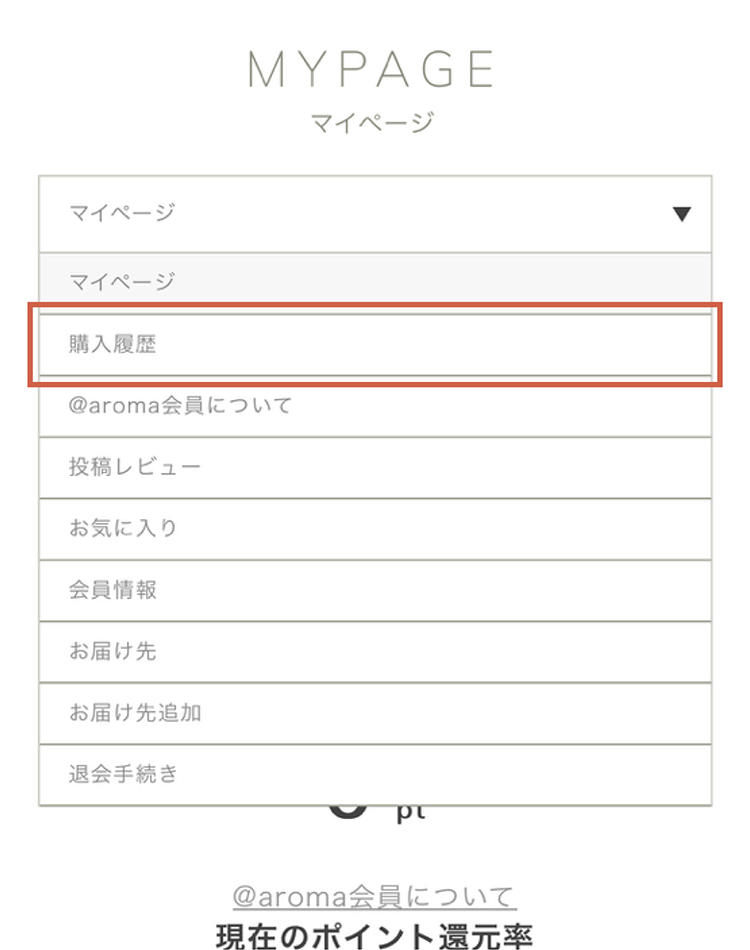Click the マイページ subtitle under MYPAGE

pyautogui.click(x=372, y=124)
